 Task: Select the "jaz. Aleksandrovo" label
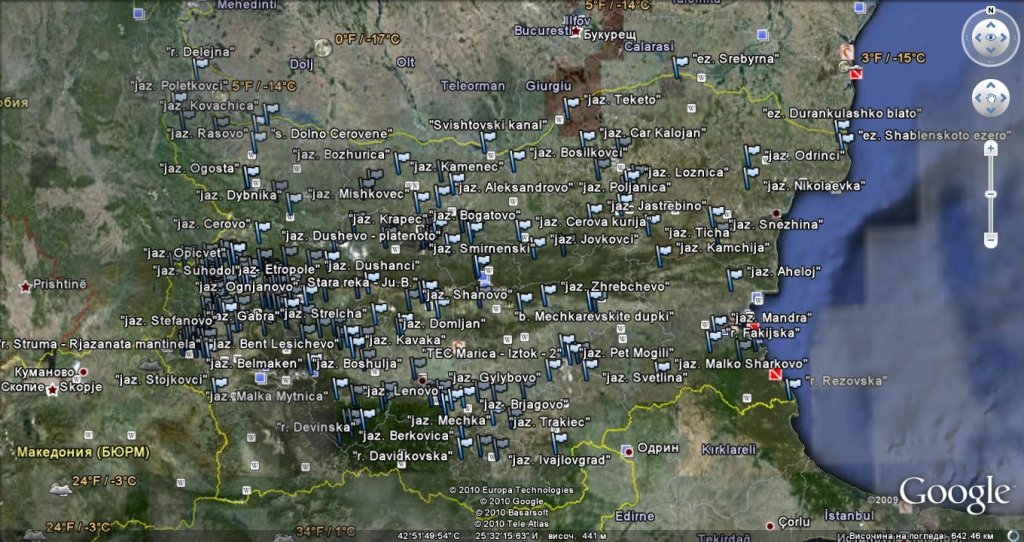(x=513, y=187)
